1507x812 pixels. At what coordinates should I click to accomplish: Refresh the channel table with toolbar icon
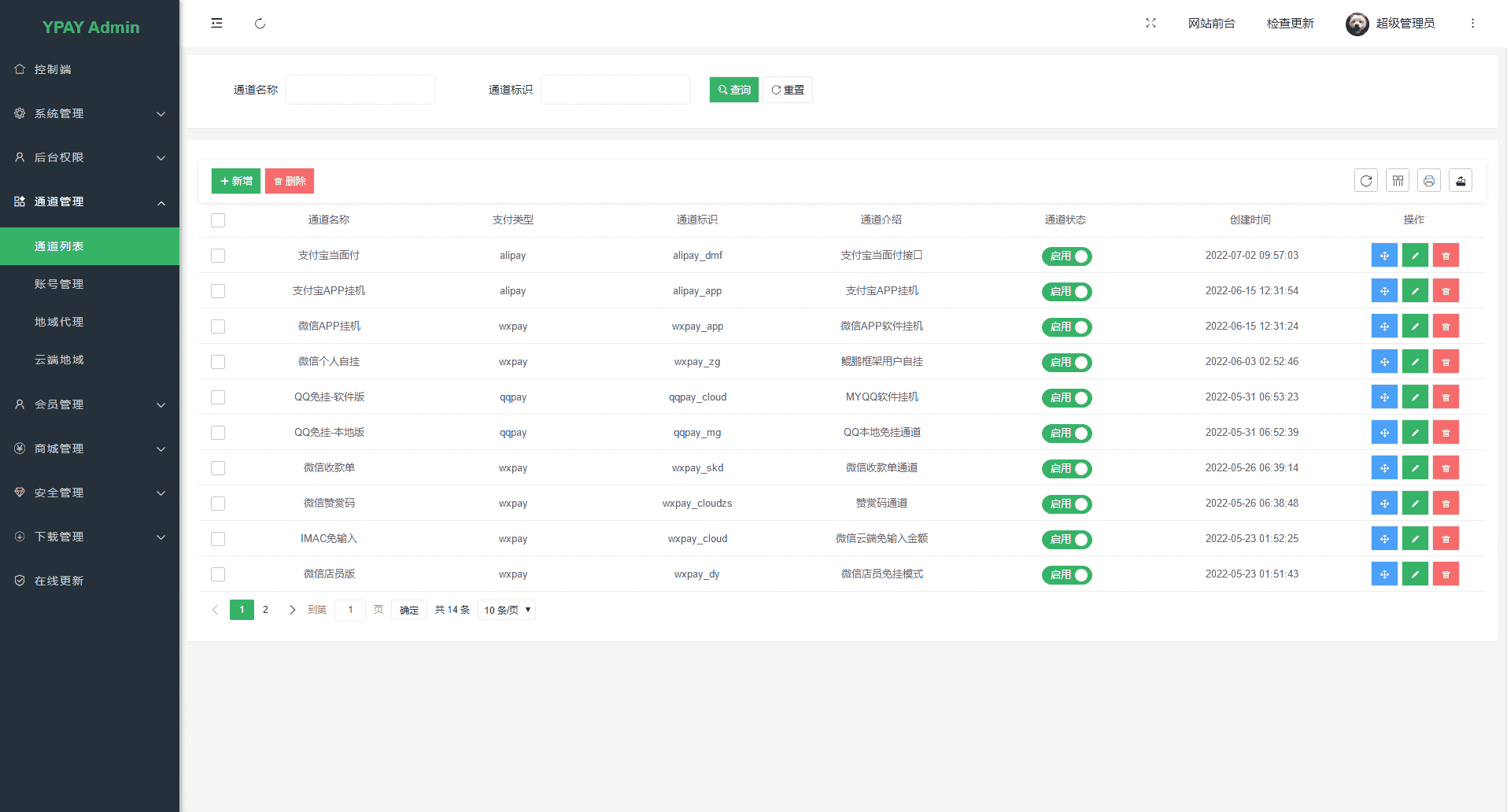click(x=1366, y=181)
